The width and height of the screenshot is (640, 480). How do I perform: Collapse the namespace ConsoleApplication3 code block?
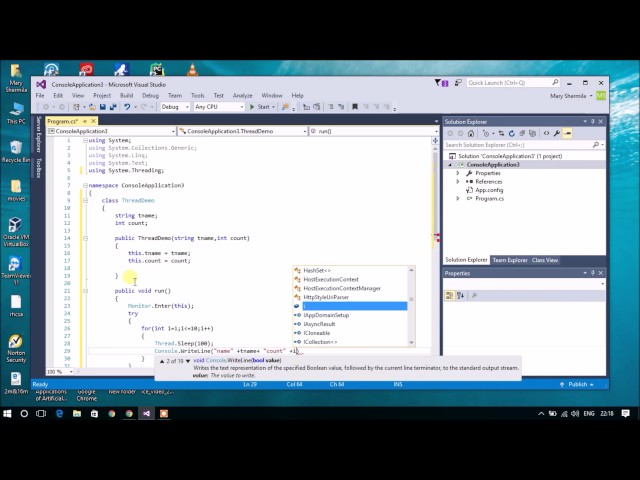[85, 185]
